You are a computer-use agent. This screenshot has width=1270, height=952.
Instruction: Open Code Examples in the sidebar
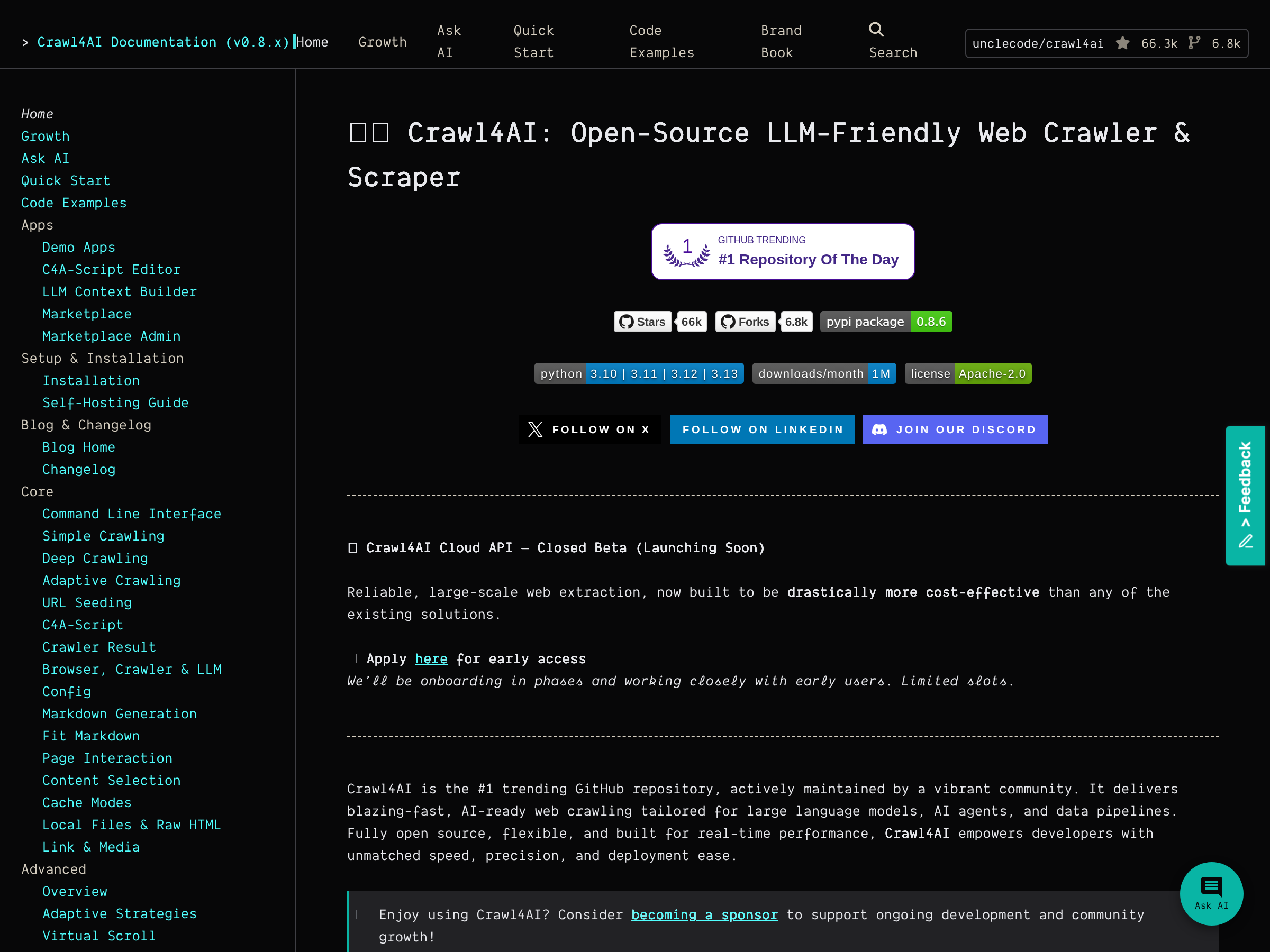(74, 203)
